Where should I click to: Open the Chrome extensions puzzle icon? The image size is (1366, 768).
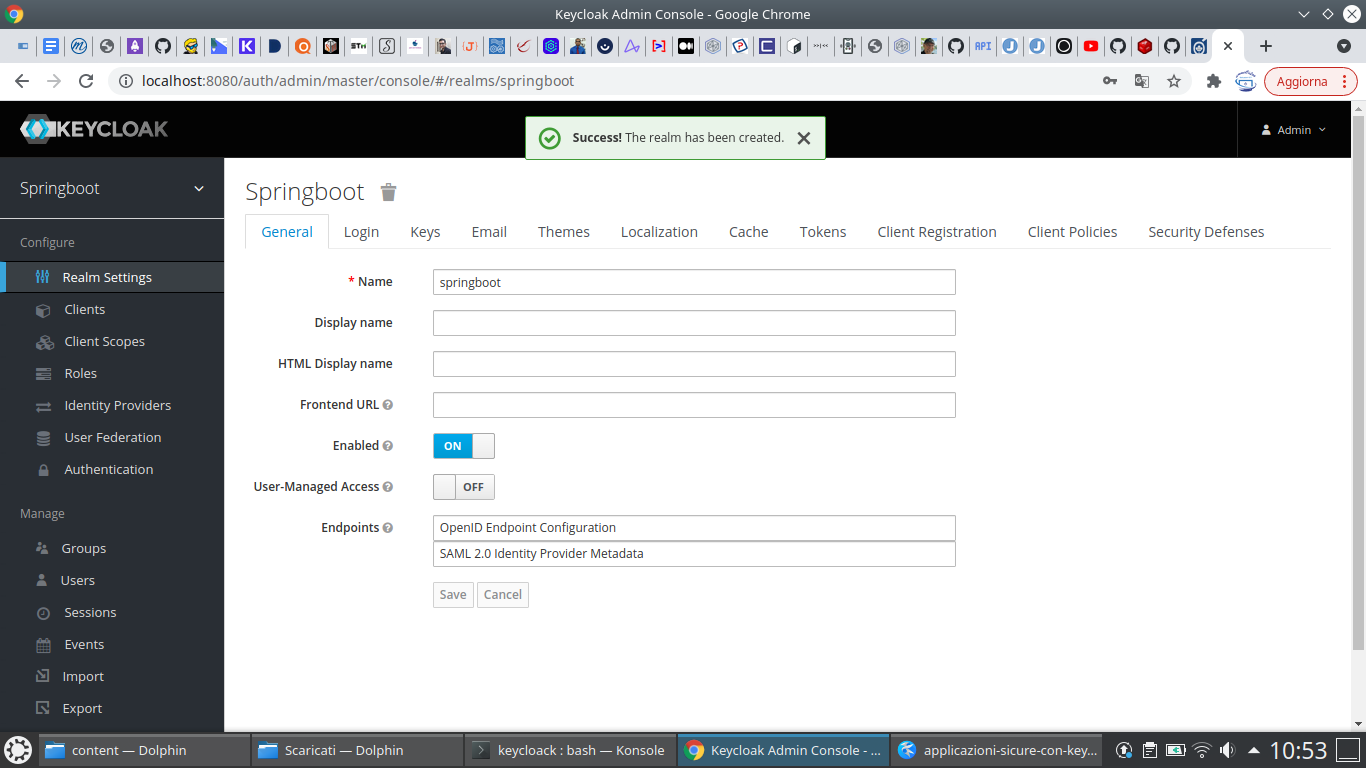coord(1214,81)
